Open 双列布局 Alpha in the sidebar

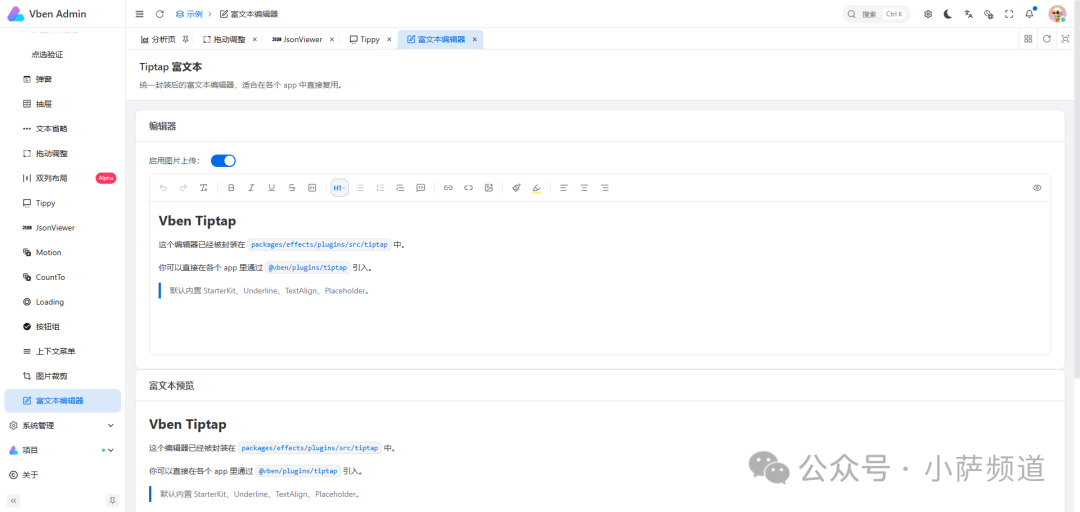point(63,178)
